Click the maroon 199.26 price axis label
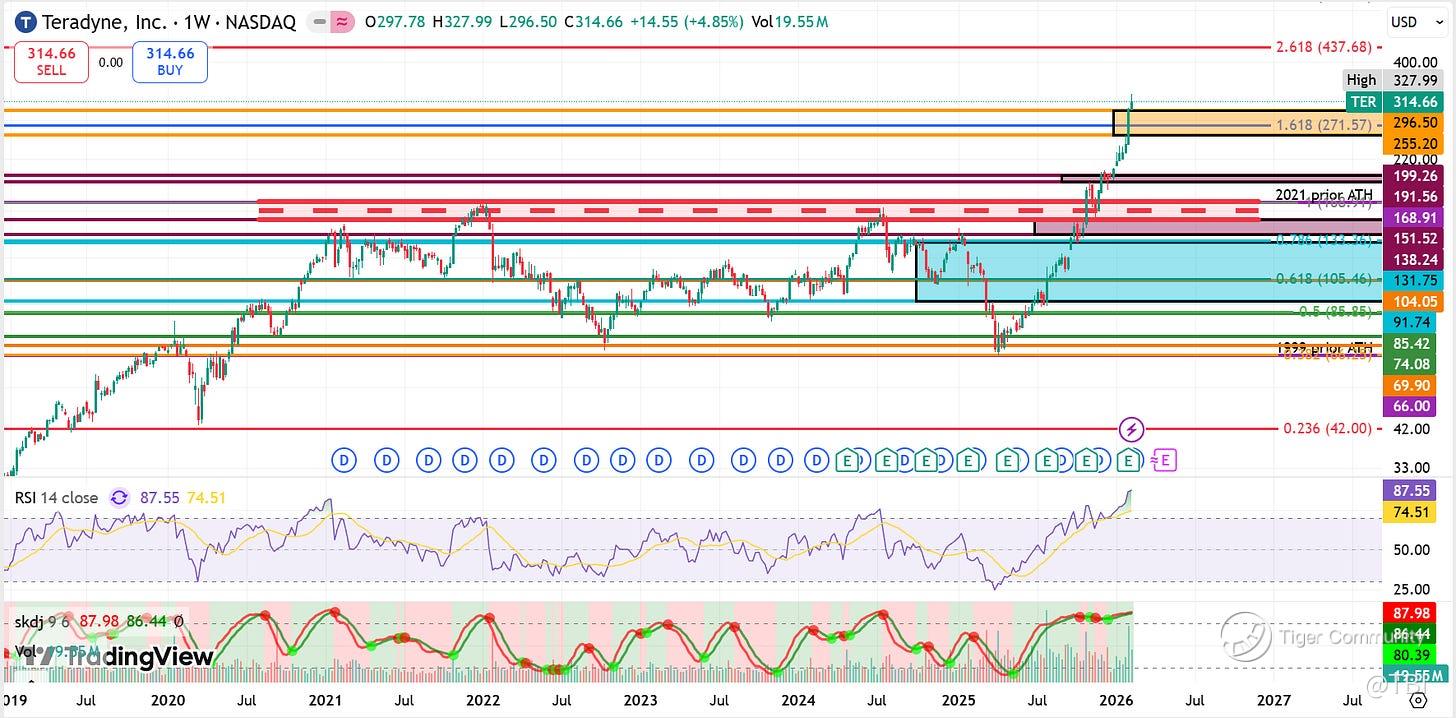Viewport: 1456px width, 718px height. [1412, 176]
